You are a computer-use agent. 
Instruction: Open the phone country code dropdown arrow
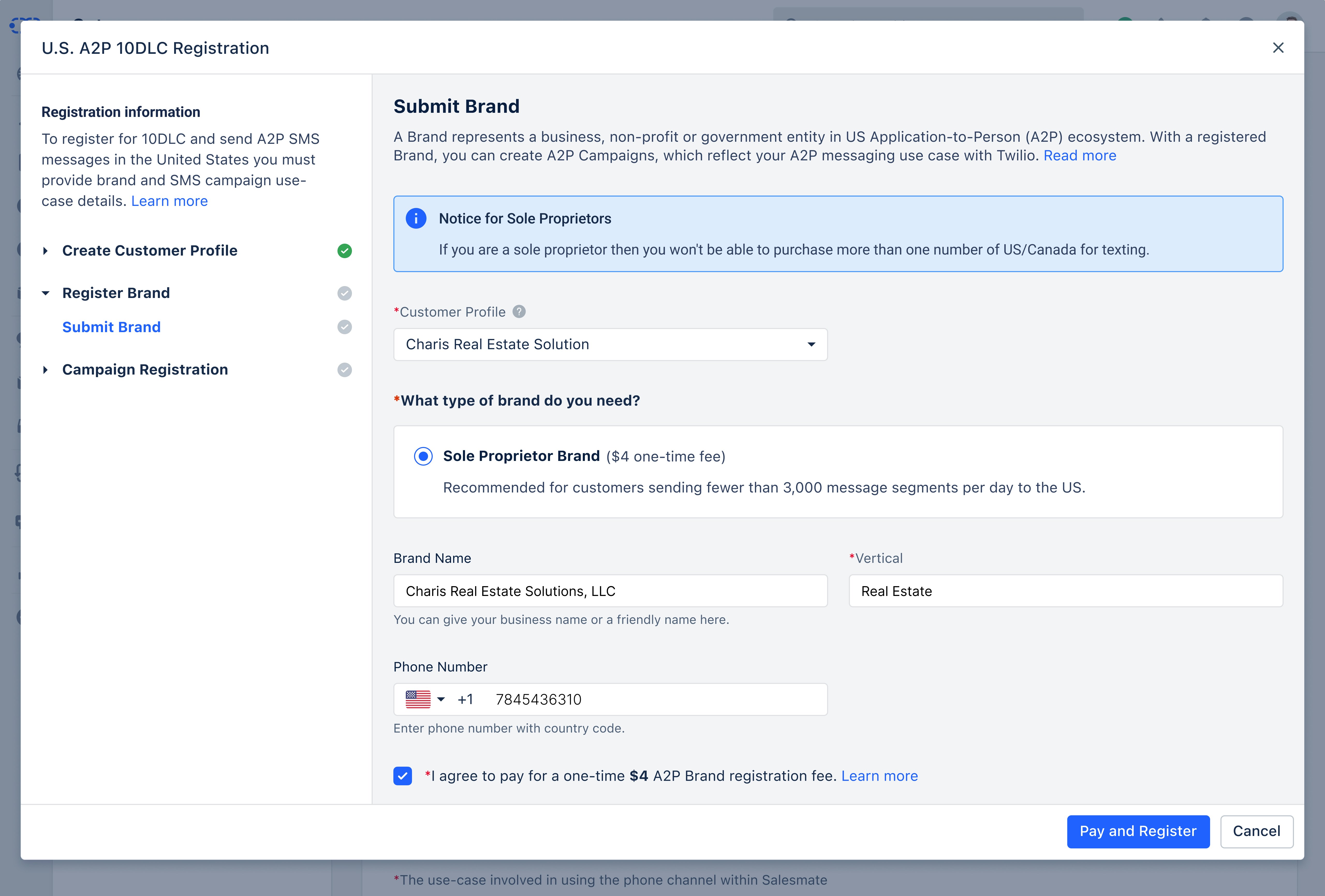[x=441, y=699]
